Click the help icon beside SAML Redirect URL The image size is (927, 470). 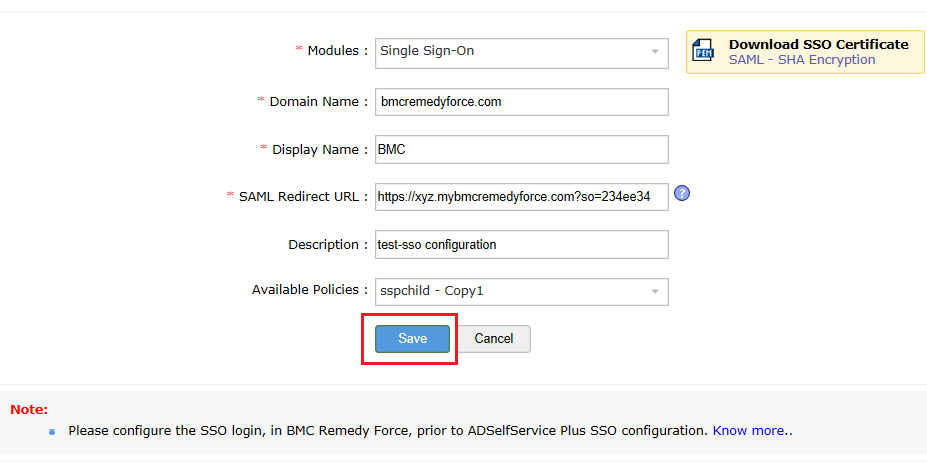pyautogui.click(x=682, y=193)
